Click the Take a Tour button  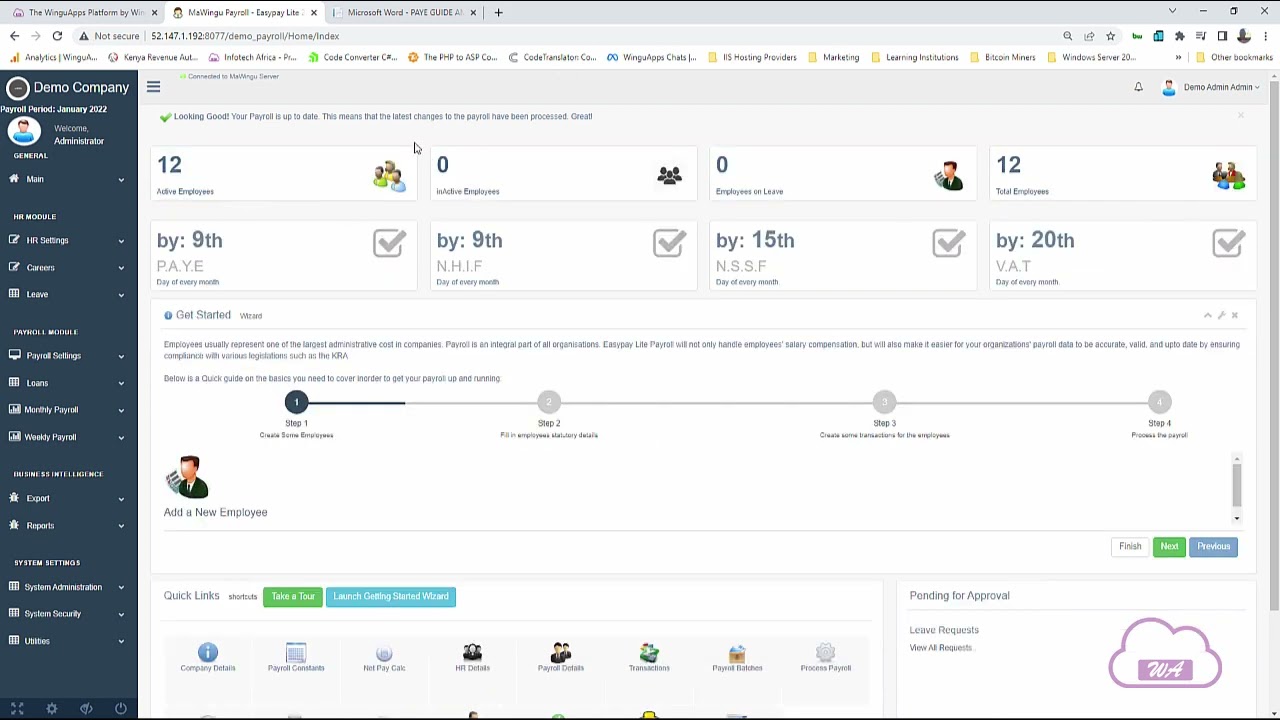[293, 596]
